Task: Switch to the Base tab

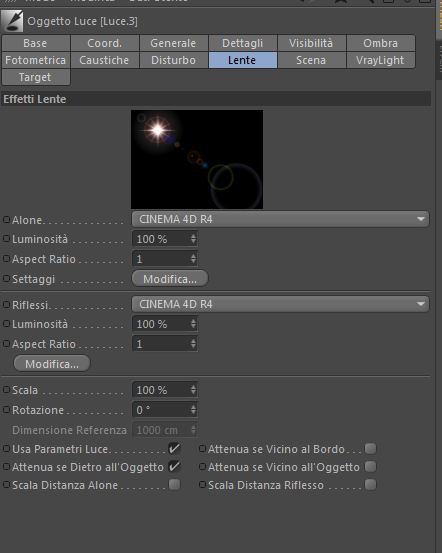Action: pos(35,43)
